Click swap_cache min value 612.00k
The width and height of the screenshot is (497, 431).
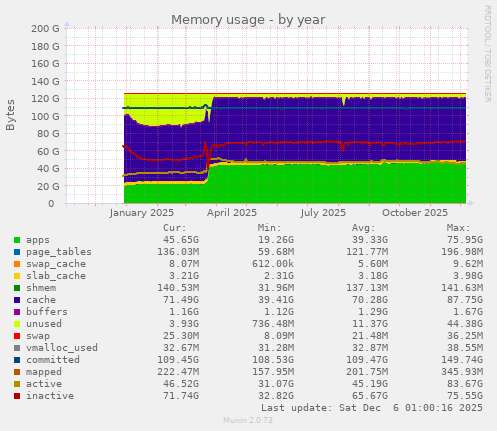point(273,264)
